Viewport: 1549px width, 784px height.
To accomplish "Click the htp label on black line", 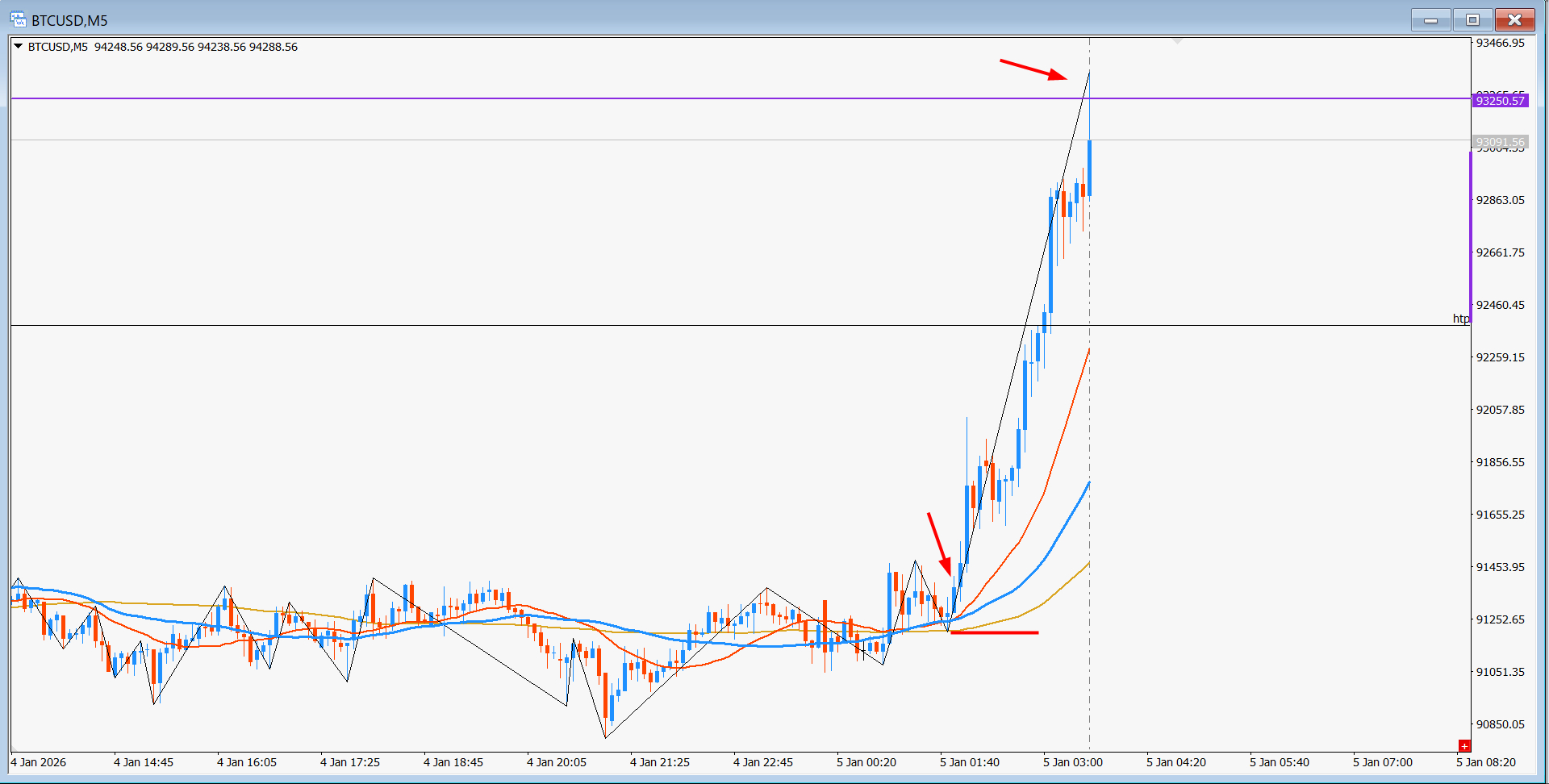I will tap(1461, 319).
